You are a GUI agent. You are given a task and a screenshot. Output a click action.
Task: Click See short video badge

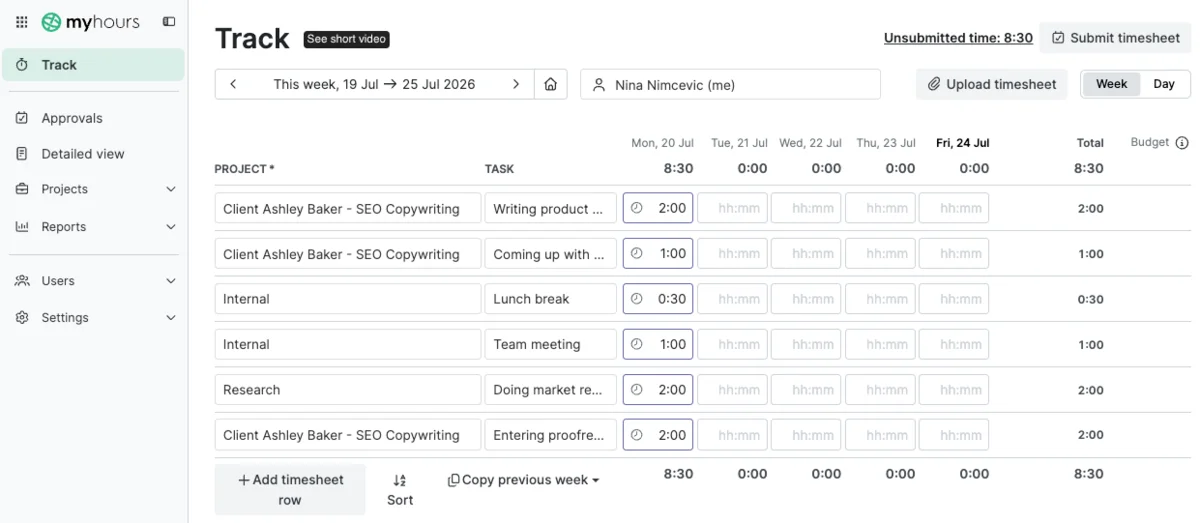[x=346, y=39]
